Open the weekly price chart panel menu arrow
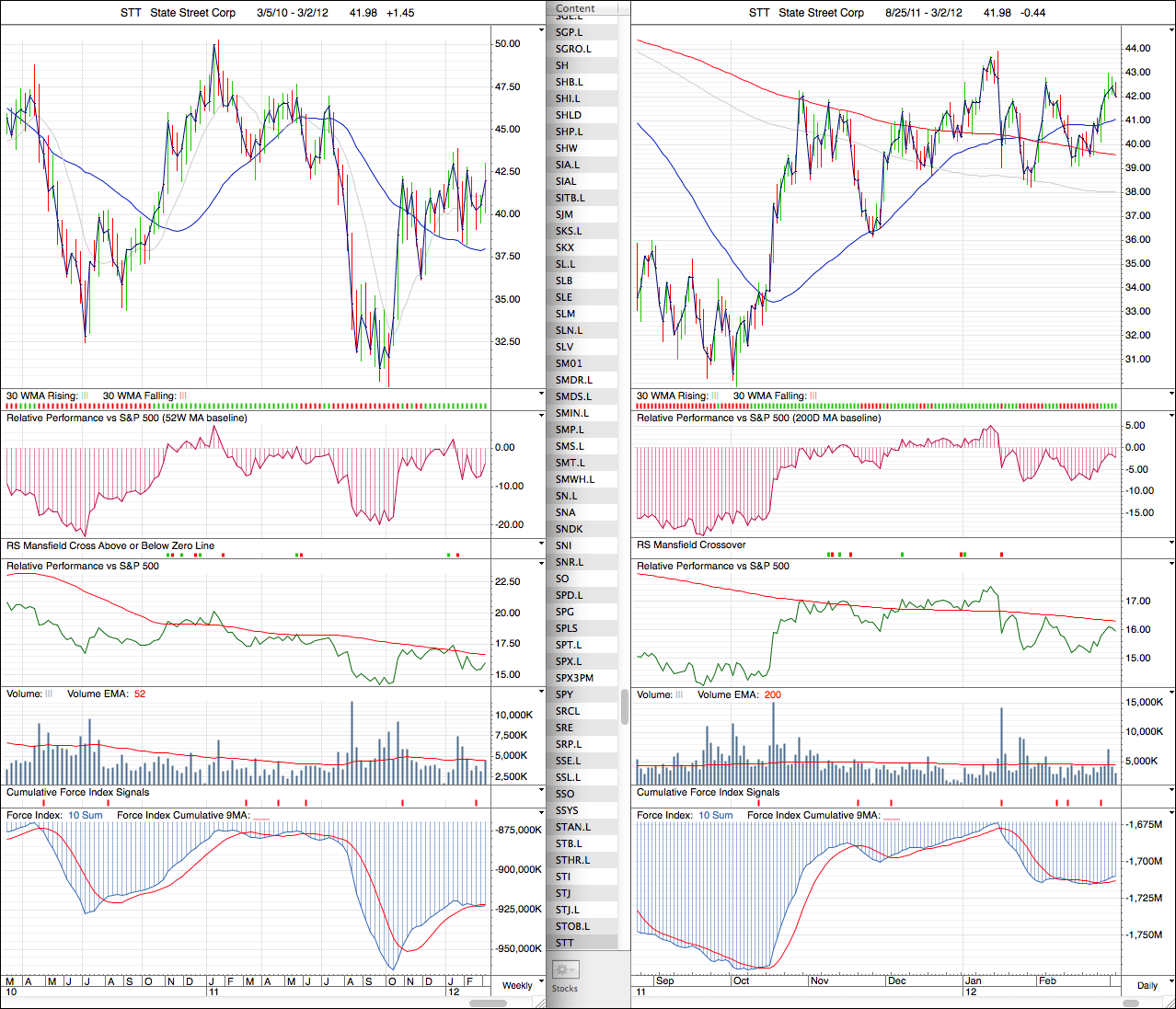The width and height of the screenshot is (1176, 1009). pyautogui.click(x=541, y=30)
